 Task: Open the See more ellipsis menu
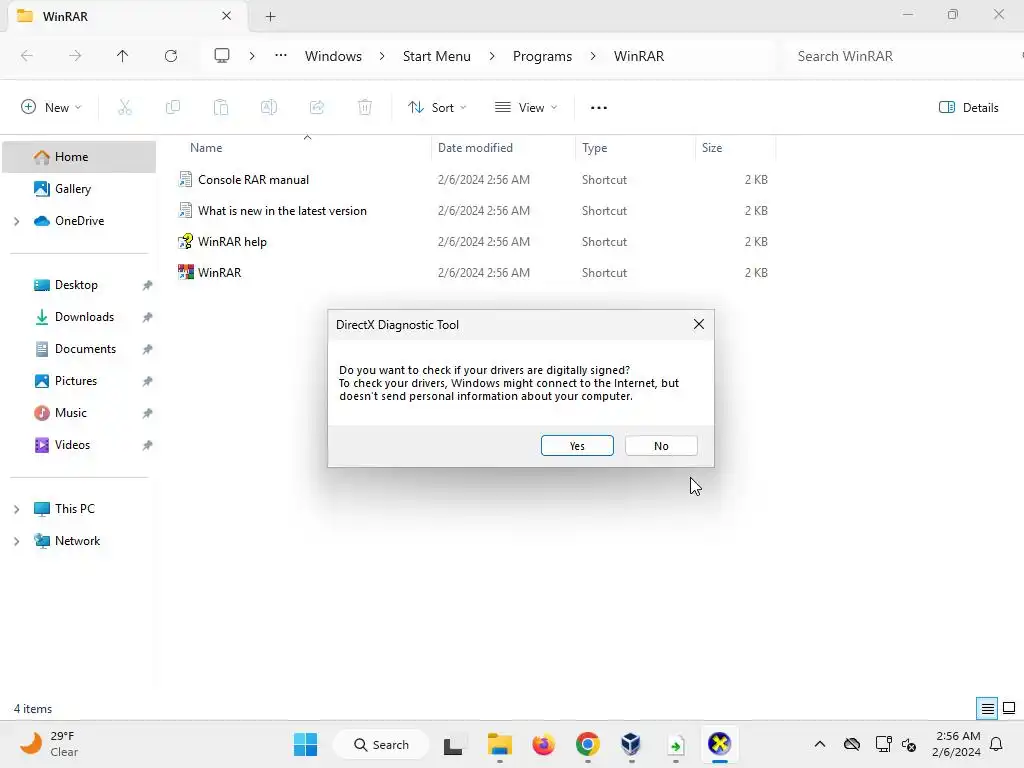[599, 108]
